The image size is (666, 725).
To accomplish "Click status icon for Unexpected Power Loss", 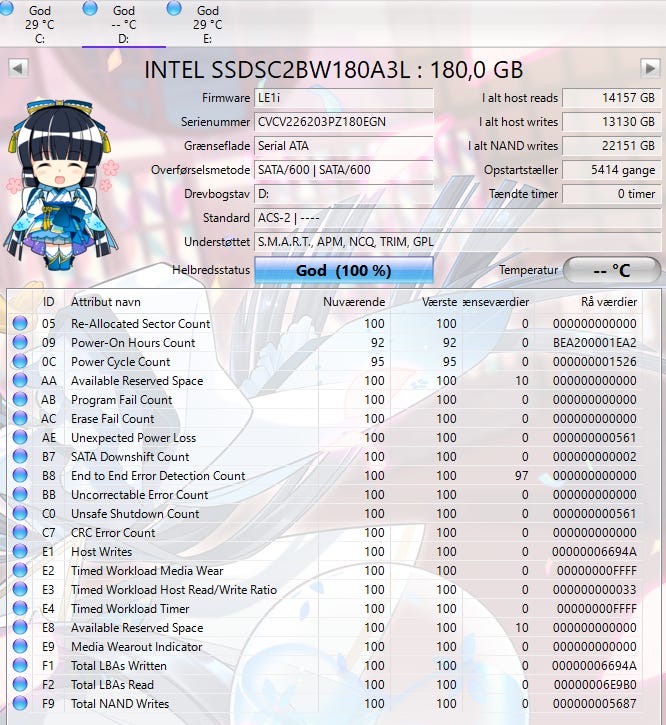I will 20,437.
